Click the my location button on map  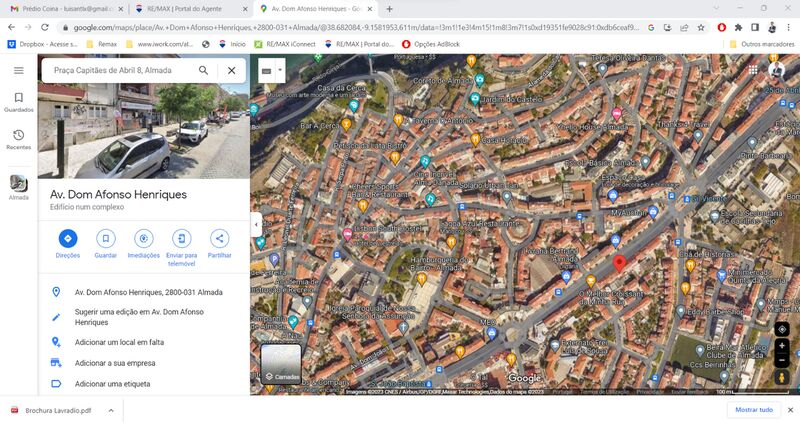(x=782, y=330)
